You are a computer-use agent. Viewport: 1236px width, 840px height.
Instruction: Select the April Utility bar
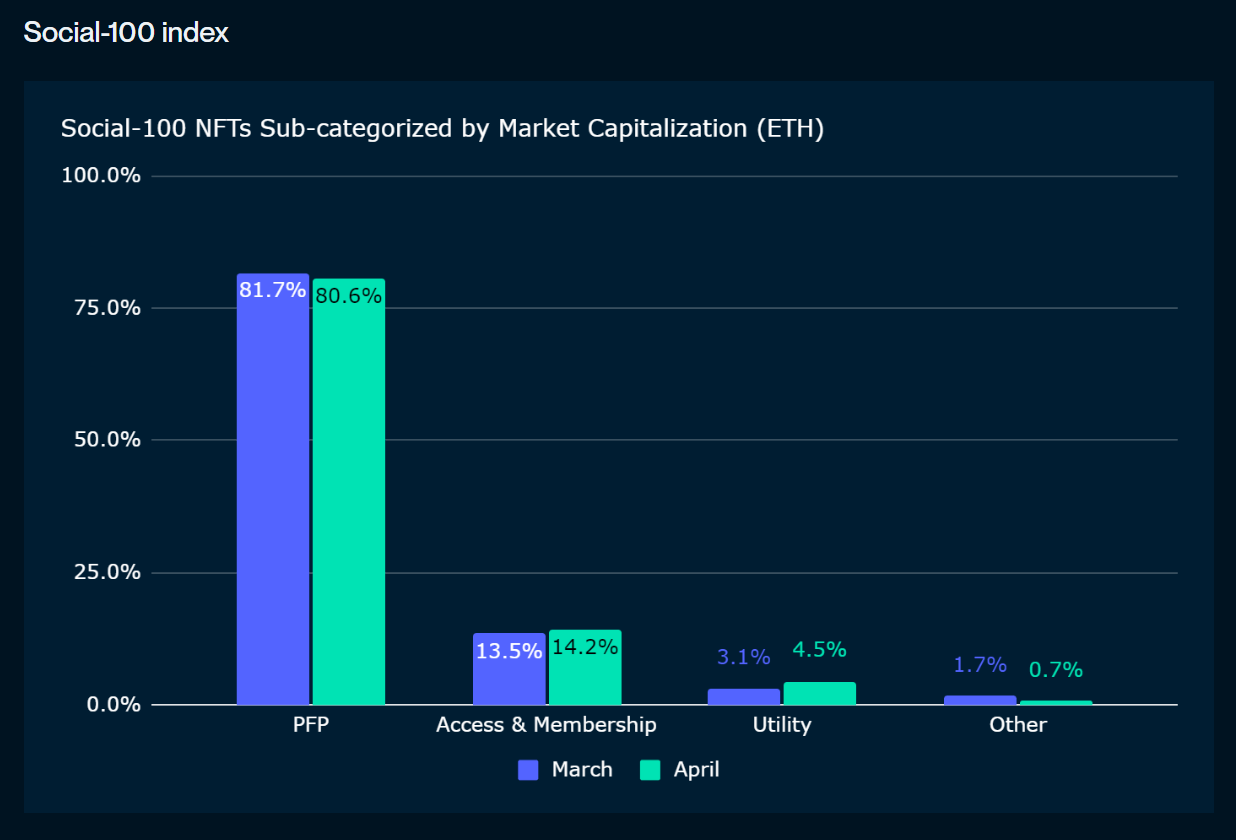tap(820, 694)
